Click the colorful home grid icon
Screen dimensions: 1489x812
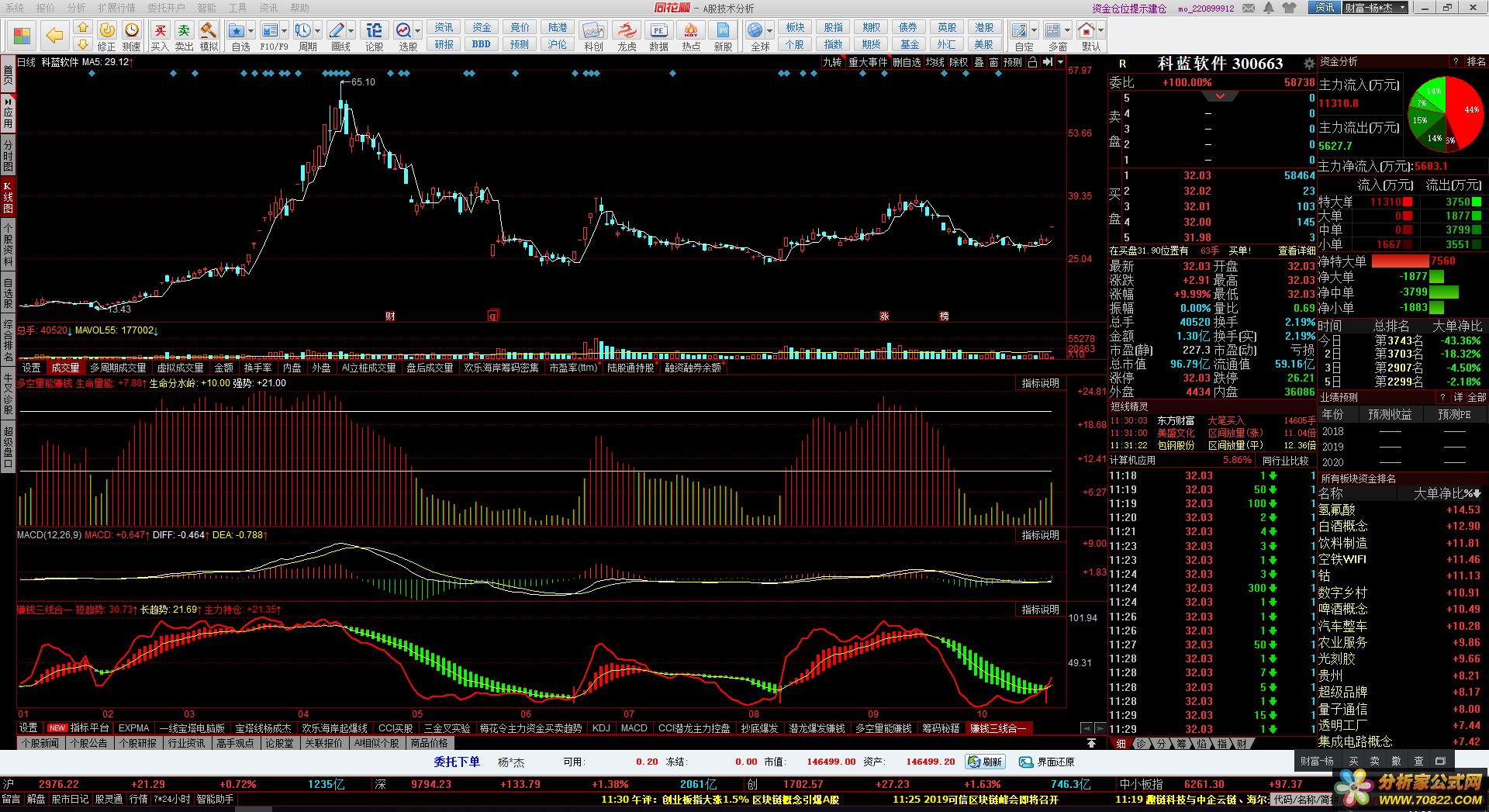click(x=22, y=35)
